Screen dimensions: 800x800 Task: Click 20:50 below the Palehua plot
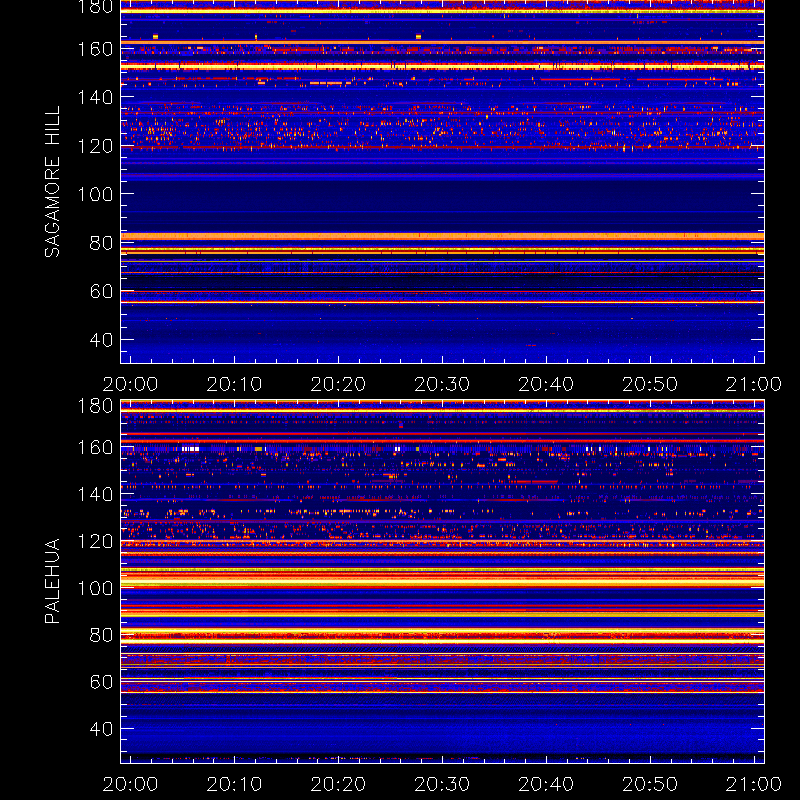(650, 784)
